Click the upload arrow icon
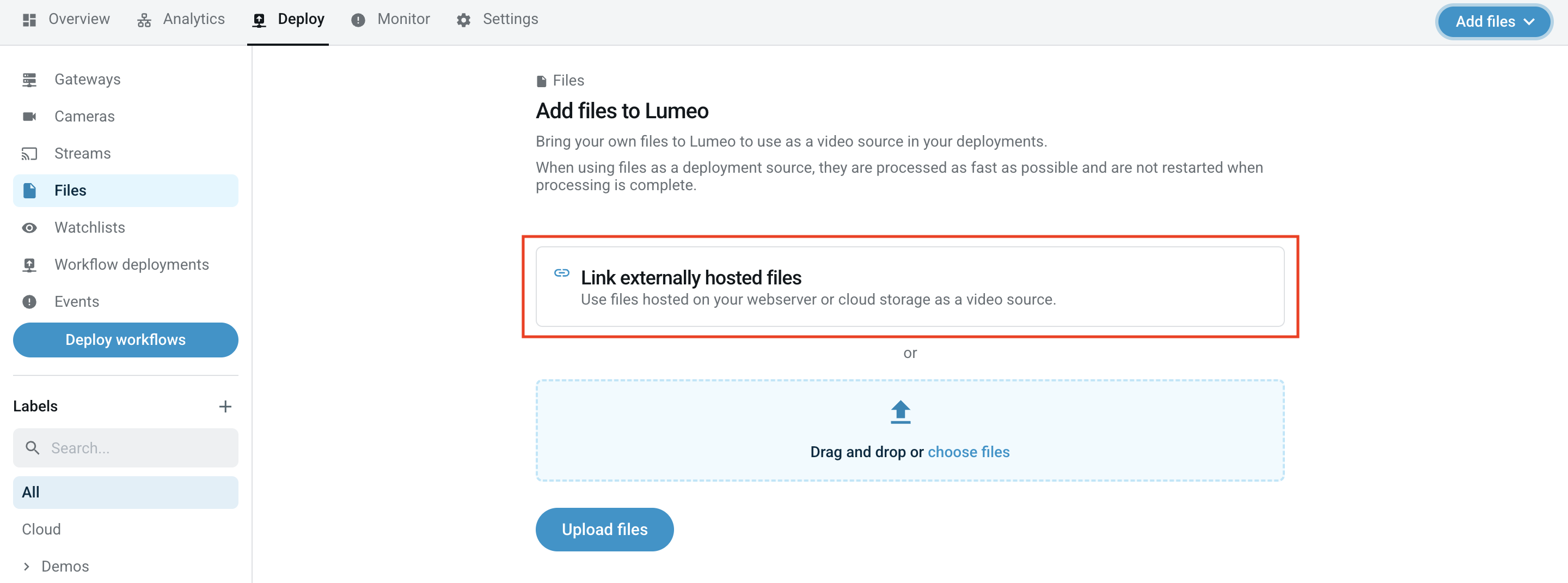 901,412
